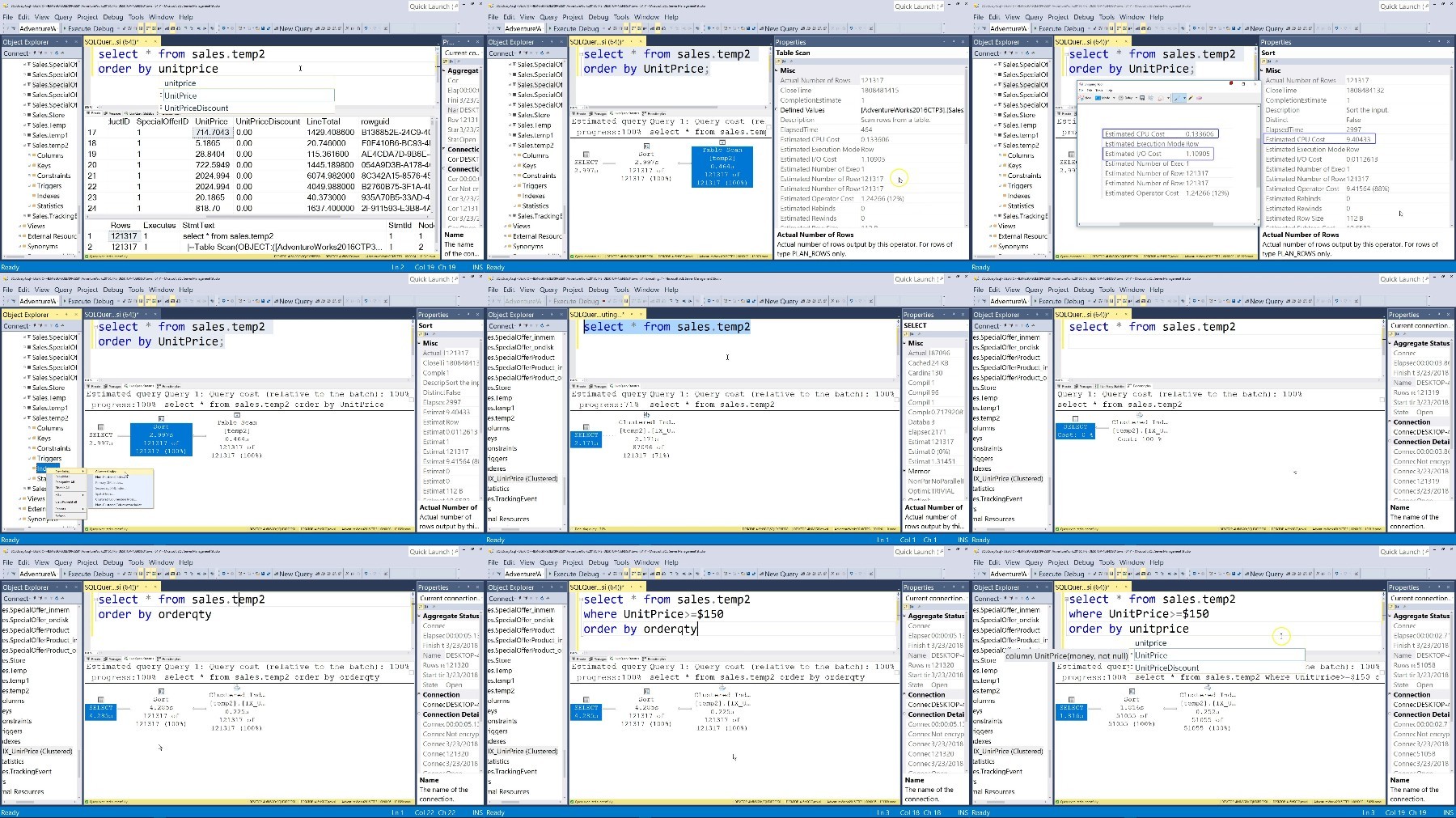The width and height of the screenshot is (1456, 818).
Task: Open the Tools menu in the column UnitPrice tooltip frame
Action: point(1107,562)
